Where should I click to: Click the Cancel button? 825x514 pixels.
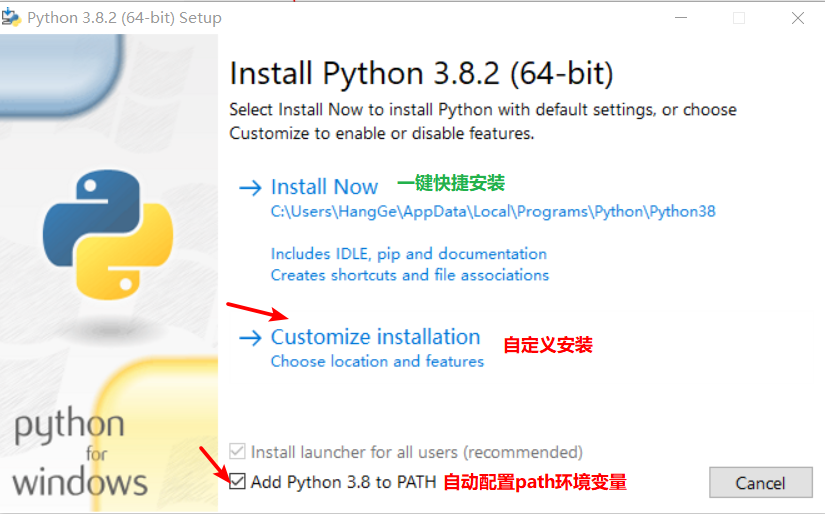760,482
